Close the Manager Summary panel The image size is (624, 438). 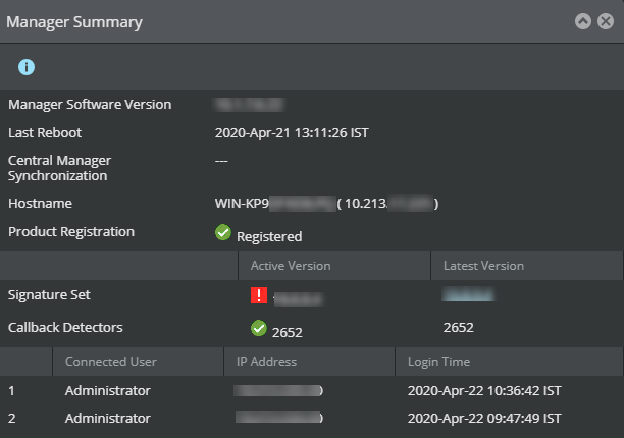(x=605, y=21)
